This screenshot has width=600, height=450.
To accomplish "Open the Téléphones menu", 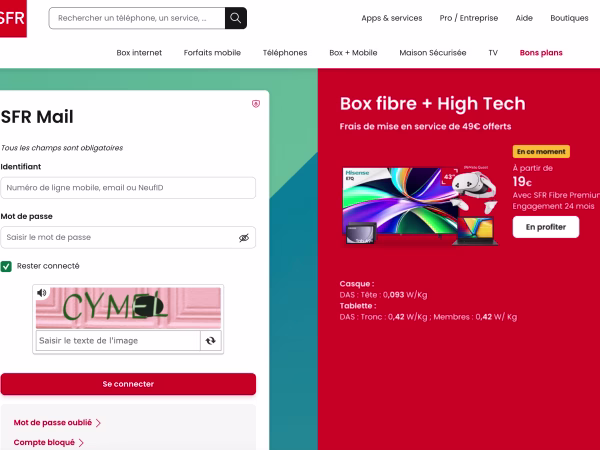I will click(285, 52).
